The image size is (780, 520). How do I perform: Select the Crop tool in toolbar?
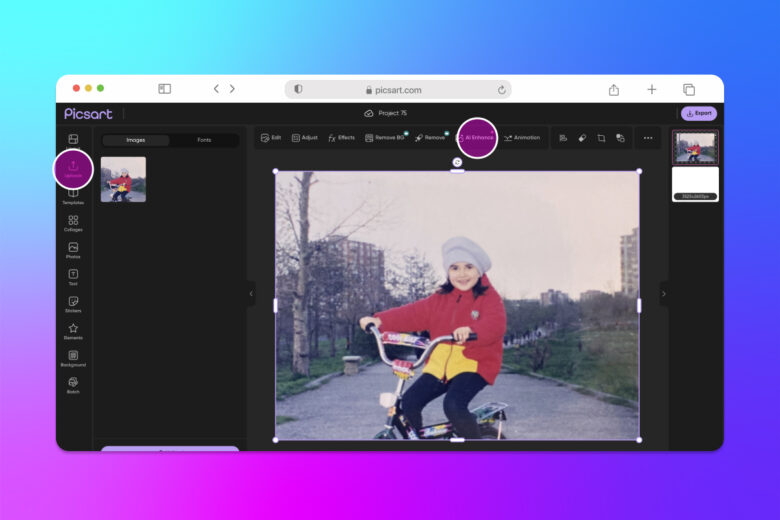point(601,138)
